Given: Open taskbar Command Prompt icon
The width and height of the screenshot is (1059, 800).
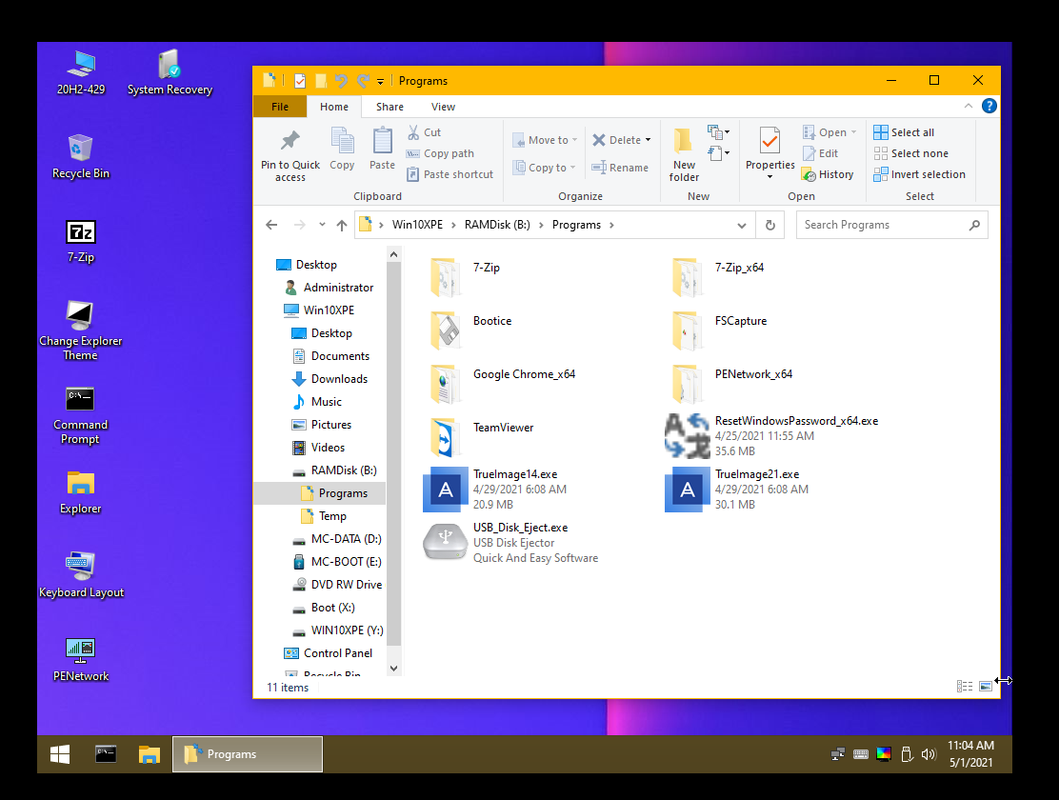Looking at the screenshot, I should [x=105, y=754].
